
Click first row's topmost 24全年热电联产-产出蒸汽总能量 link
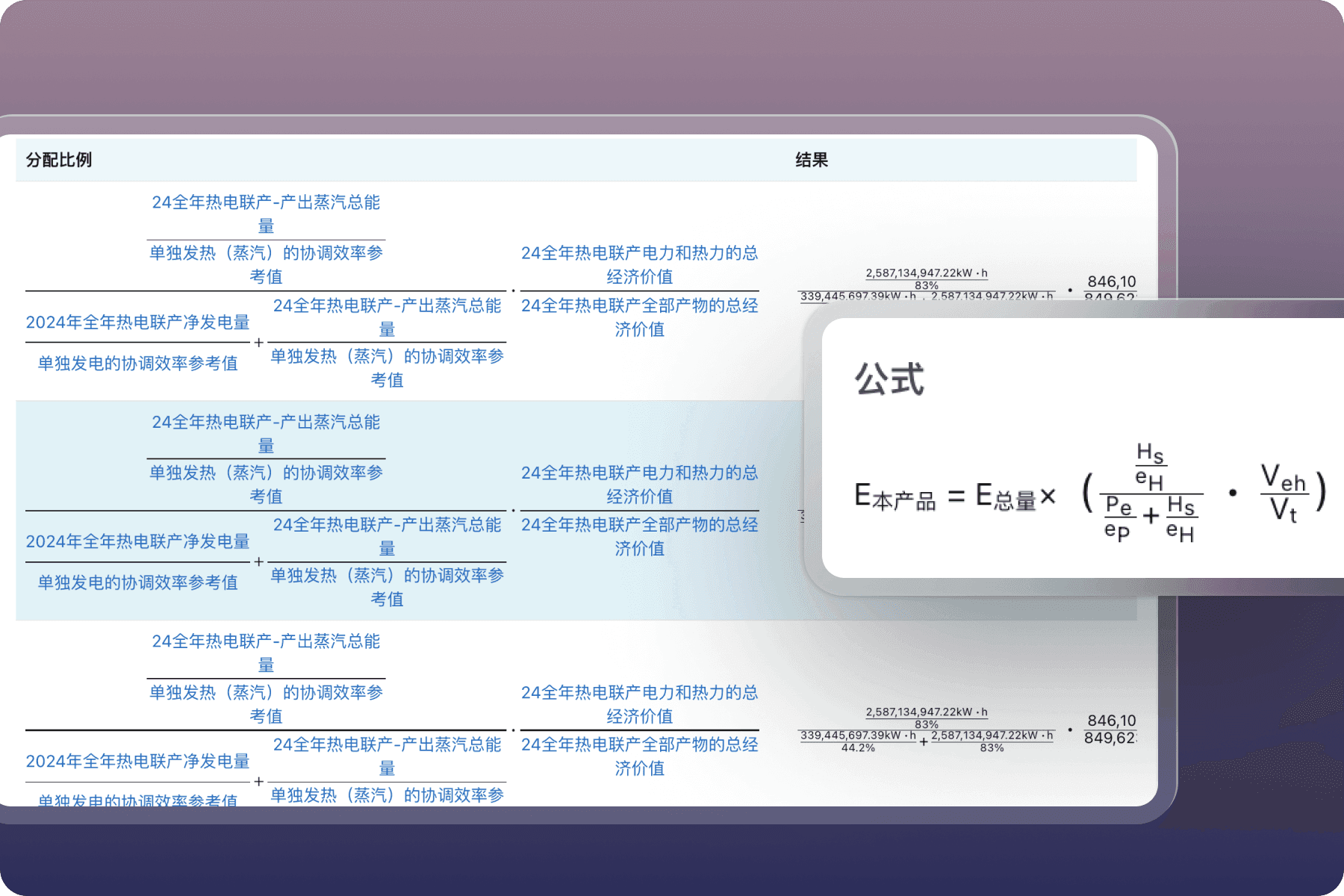click(266, 214)
